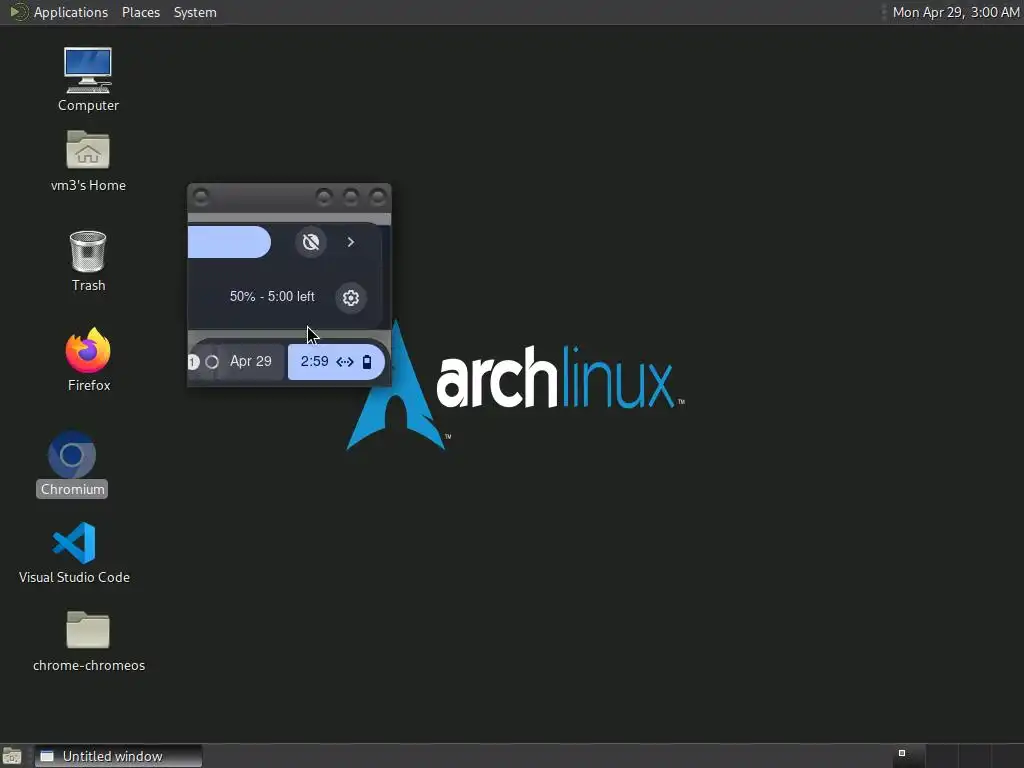Image resolution: width=1024 pixels, height=768 pixels.
Task: Click the light blue pill button in quick settings
Action: coord(229,242)
